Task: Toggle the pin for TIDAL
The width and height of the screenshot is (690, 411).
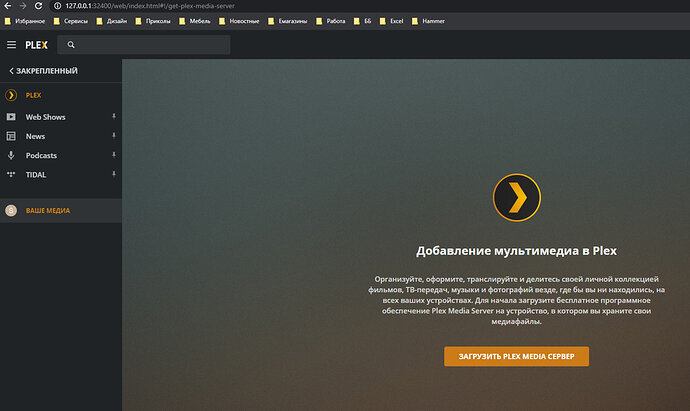Action: 114,174
